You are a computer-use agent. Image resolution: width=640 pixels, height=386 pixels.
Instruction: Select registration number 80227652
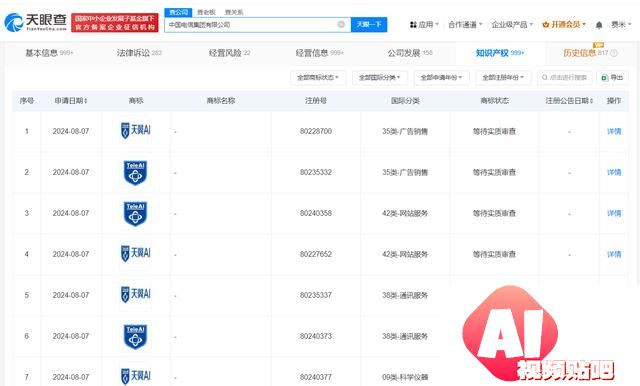point(316,254)
